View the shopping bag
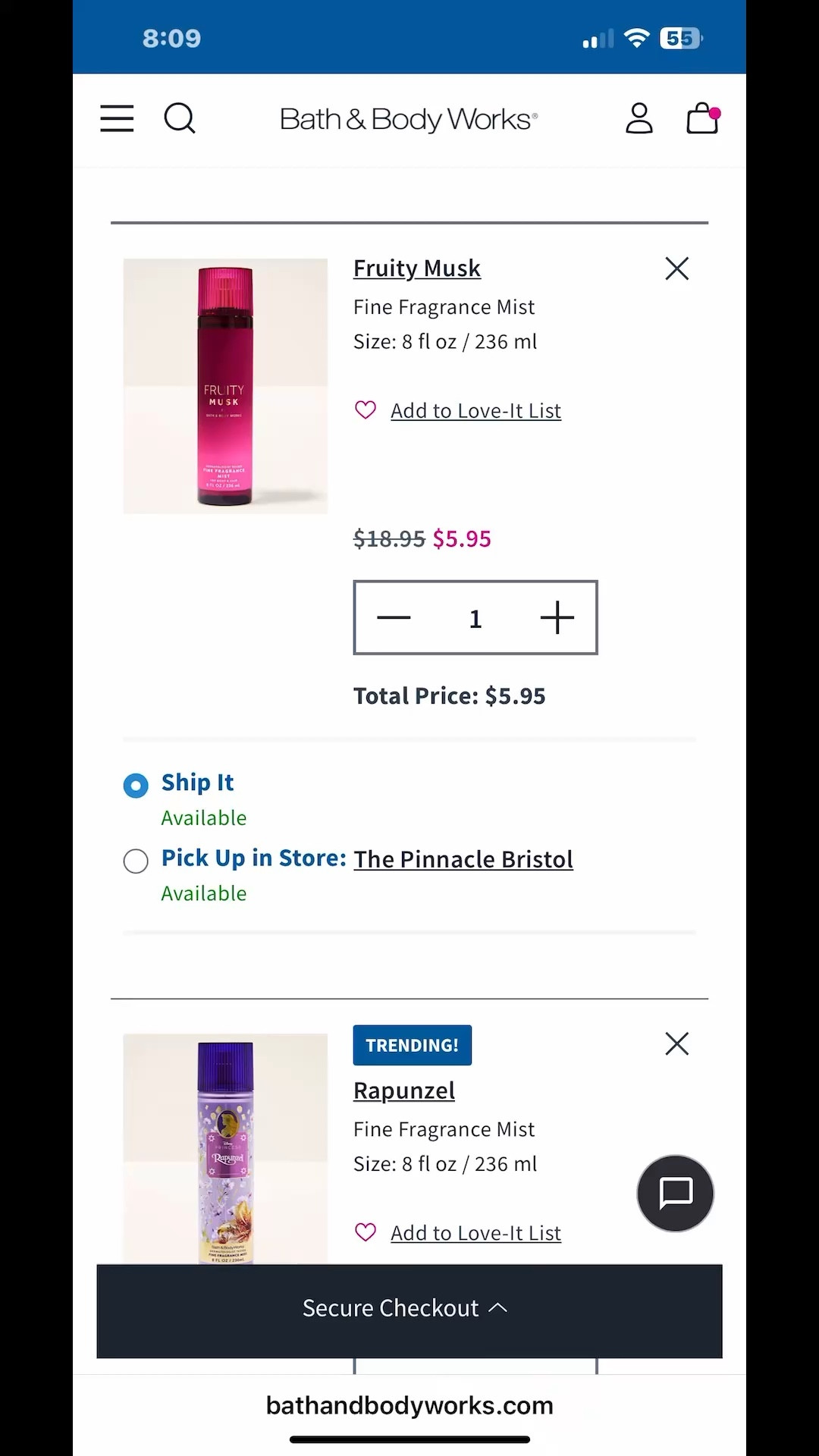Screen dimensions: 819x1456 tap(701, 118)
